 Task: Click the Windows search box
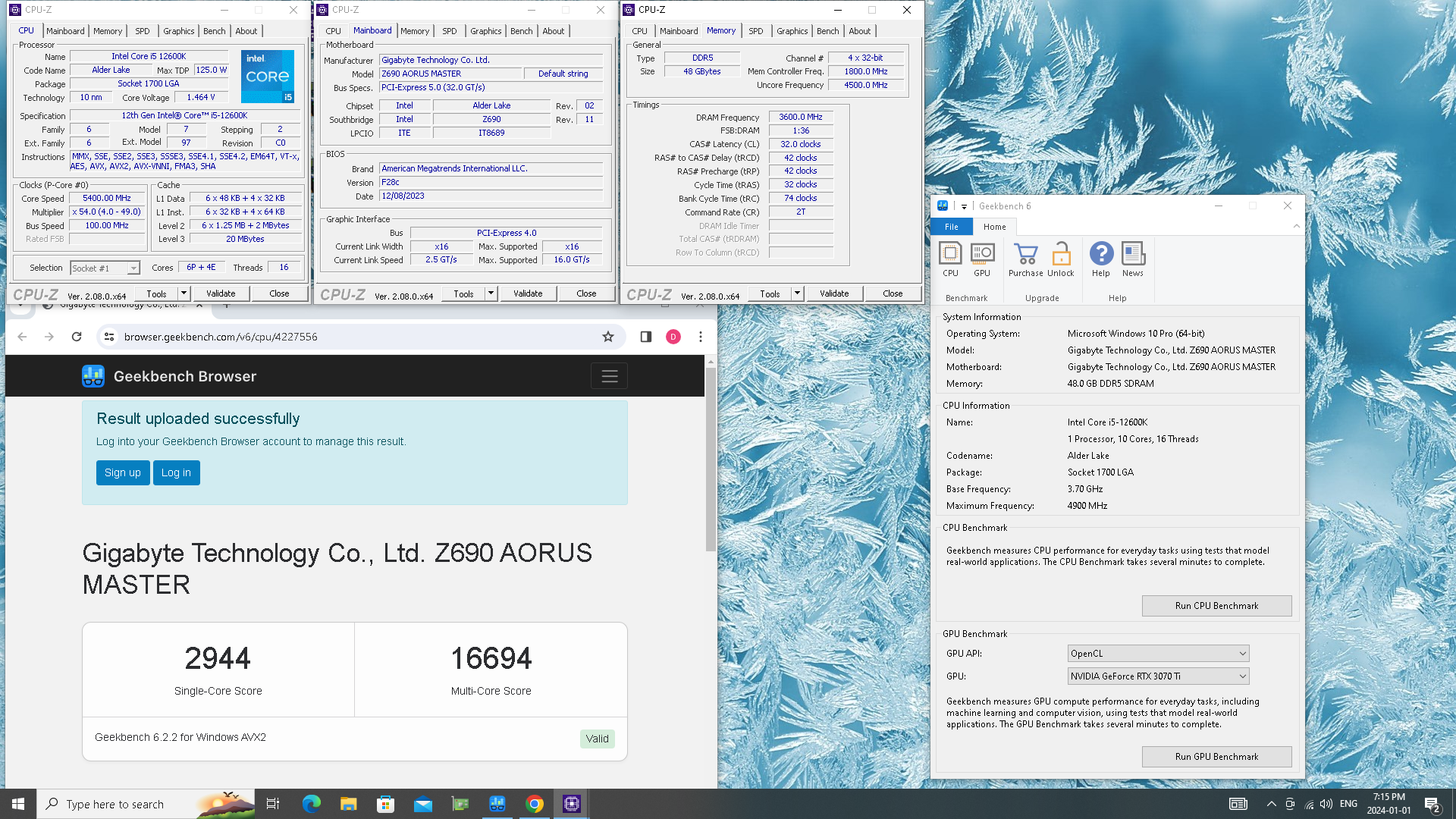(146, 804)
